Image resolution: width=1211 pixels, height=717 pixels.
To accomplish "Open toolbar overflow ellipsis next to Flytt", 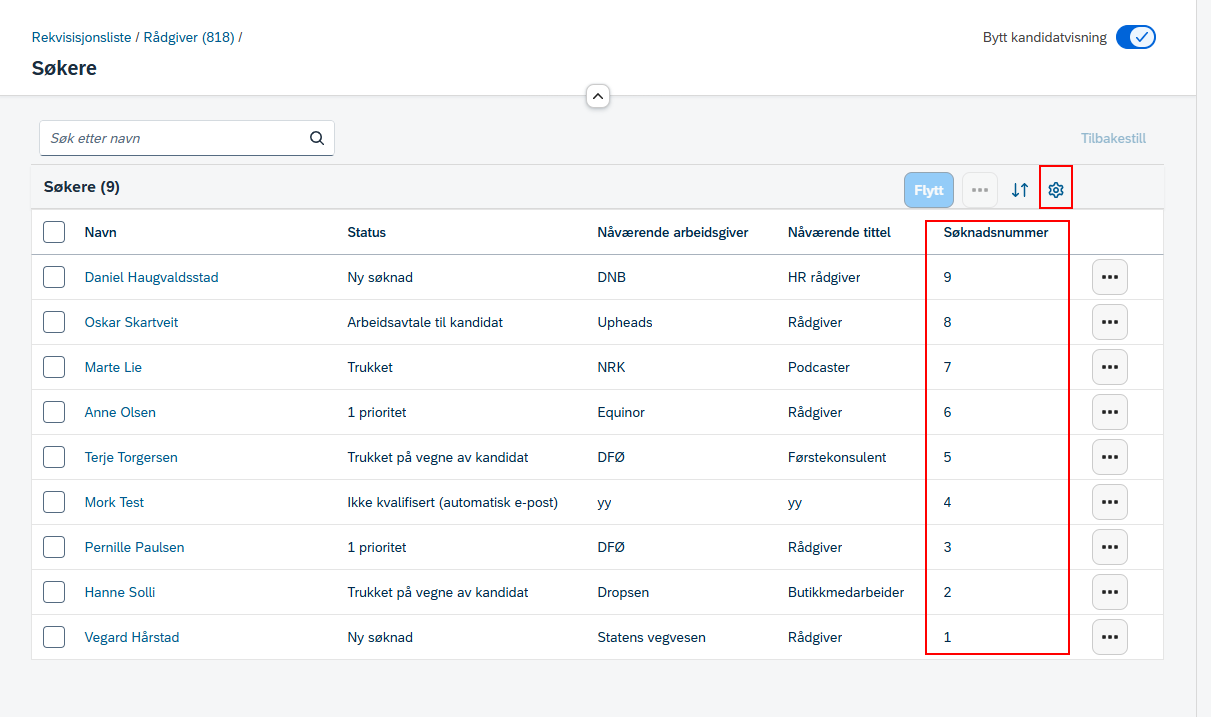I will click(980, 190).
